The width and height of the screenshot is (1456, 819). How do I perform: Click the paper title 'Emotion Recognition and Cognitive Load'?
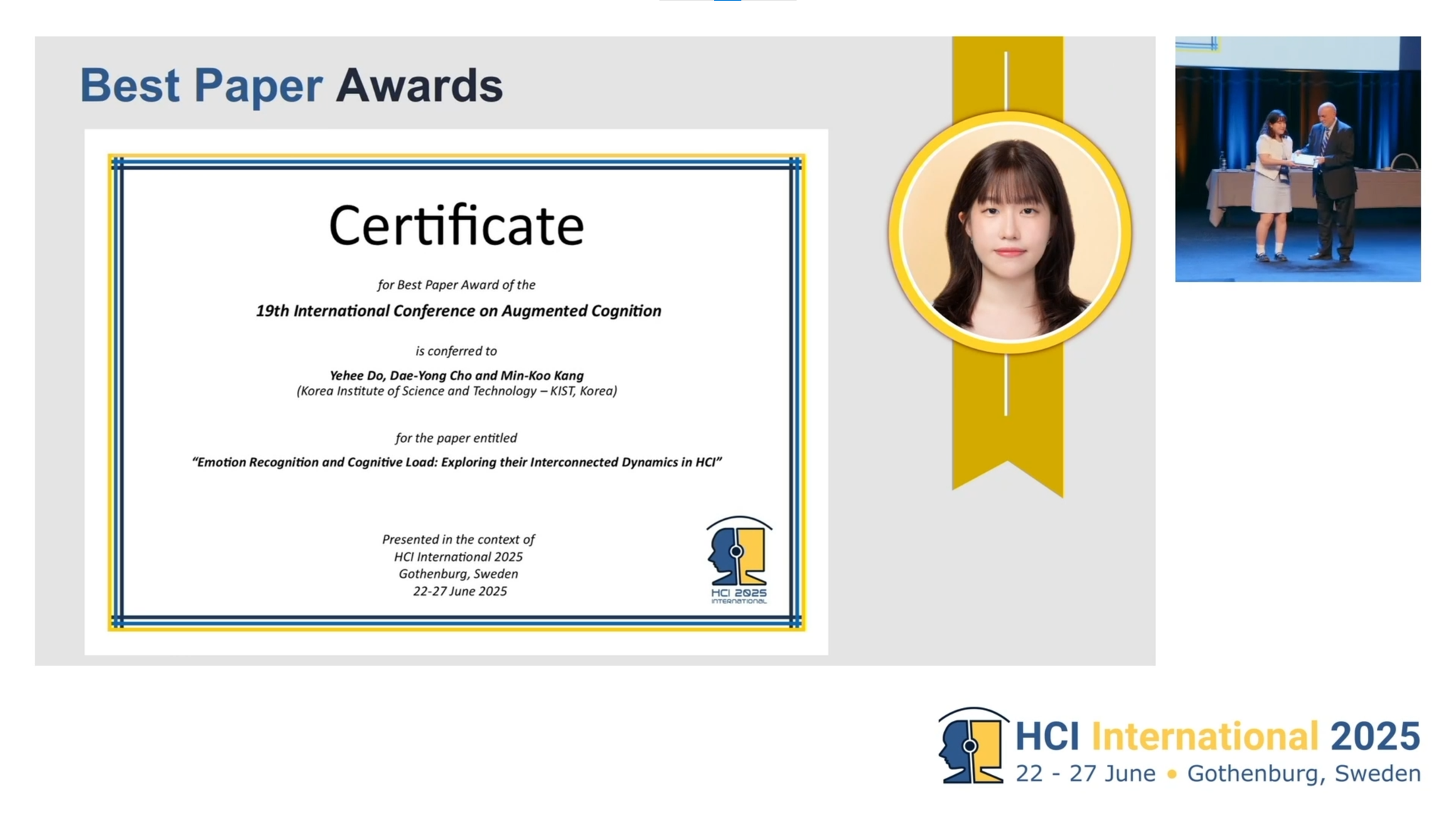click(x=457, y=462)
